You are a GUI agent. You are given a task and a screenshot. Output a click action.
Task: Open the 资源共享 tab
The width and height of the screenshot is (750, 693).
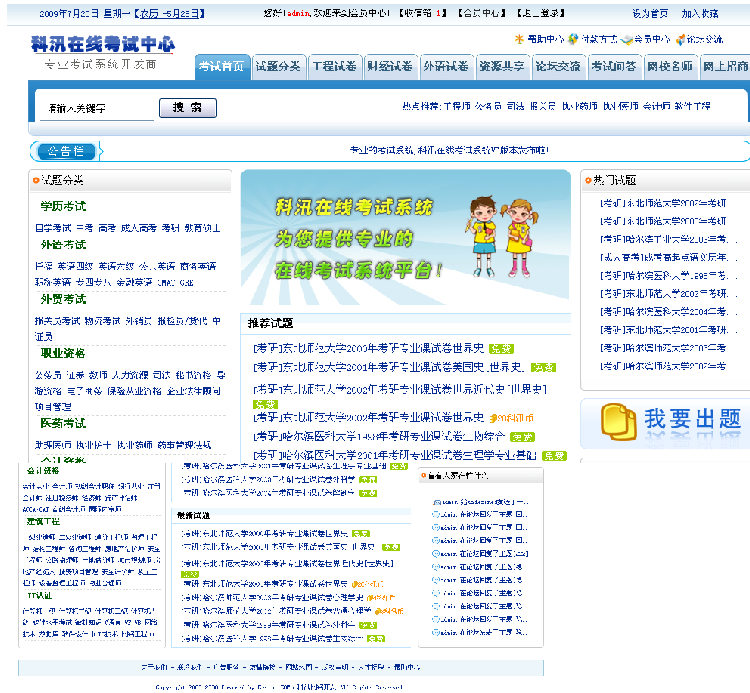pyautogui.click(x=502, y=67)
